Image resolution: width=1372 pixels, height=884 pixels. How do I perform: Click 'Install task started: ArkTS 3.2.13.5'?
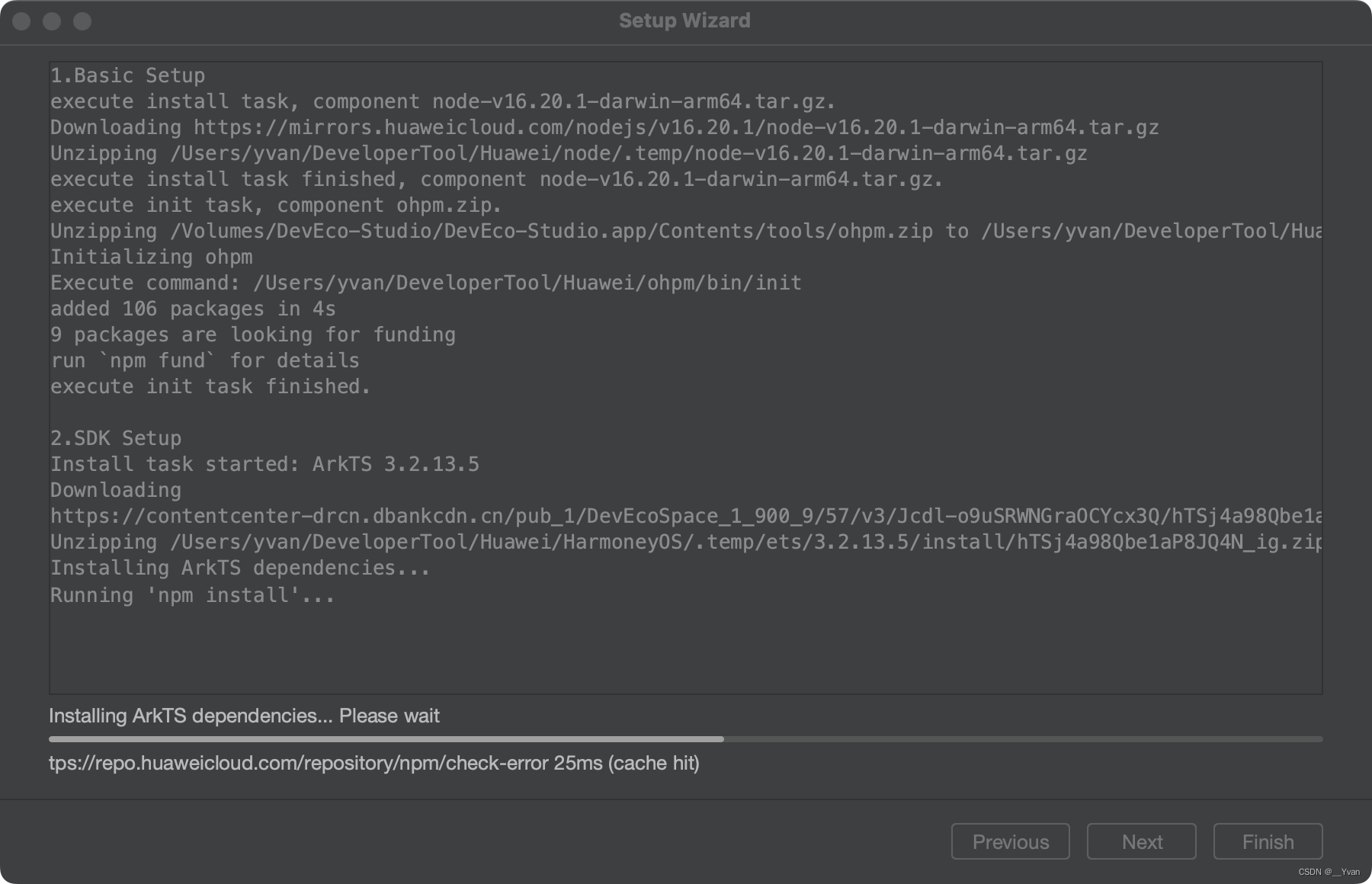click(x=264, y=464)
